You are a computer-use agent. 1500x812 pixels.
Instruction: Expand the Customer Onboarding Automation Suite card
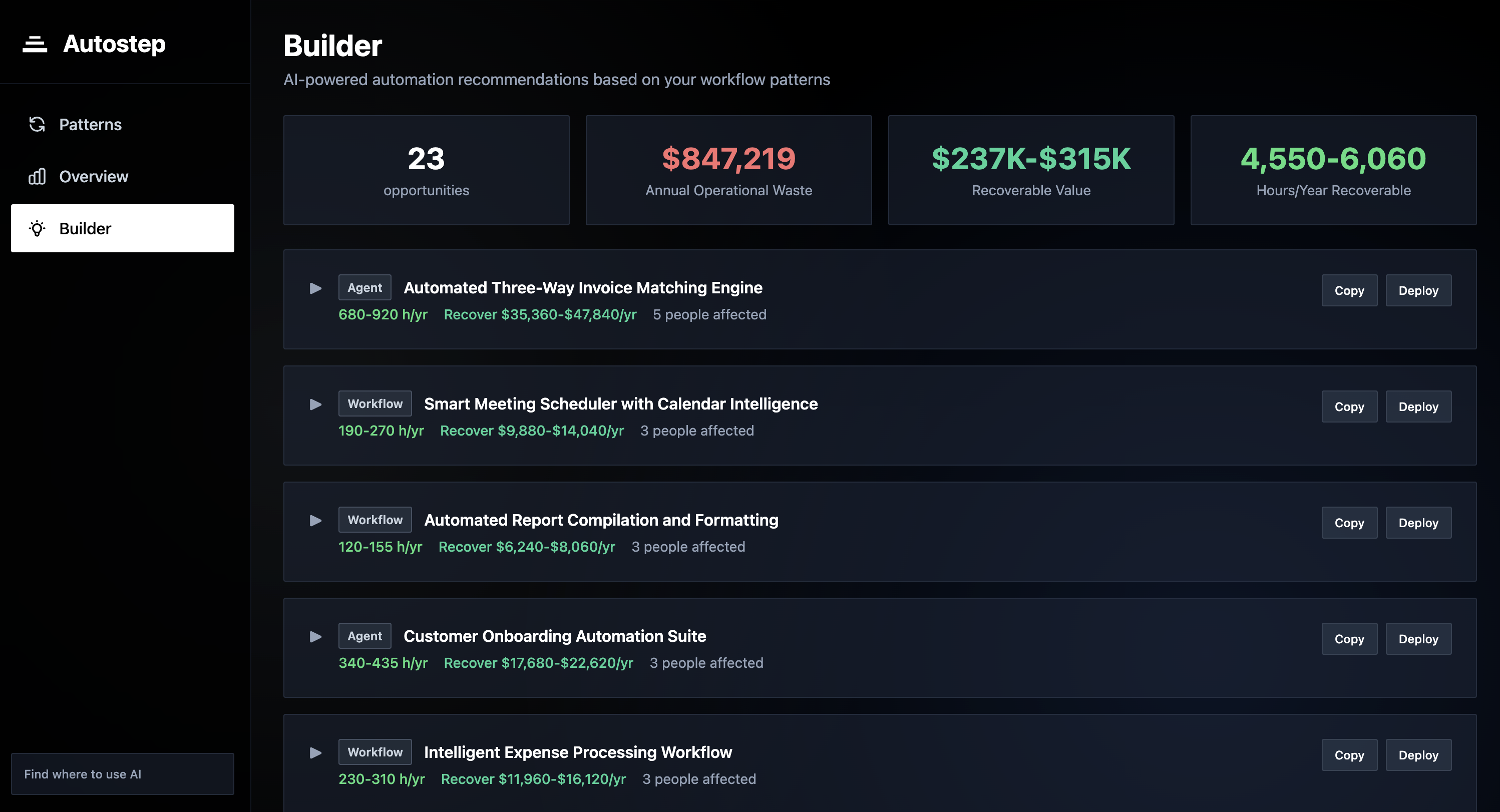tap(315, 636)
